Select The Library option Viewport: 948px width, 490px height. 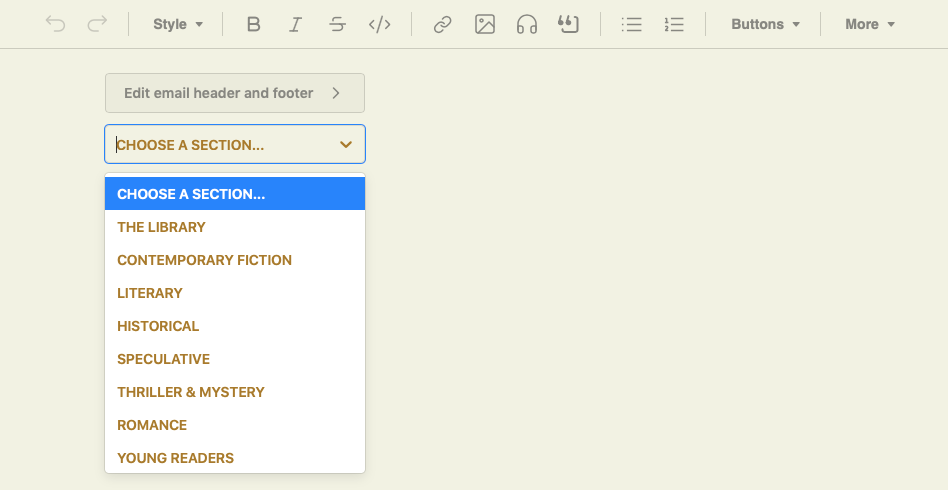pos(235,227)
